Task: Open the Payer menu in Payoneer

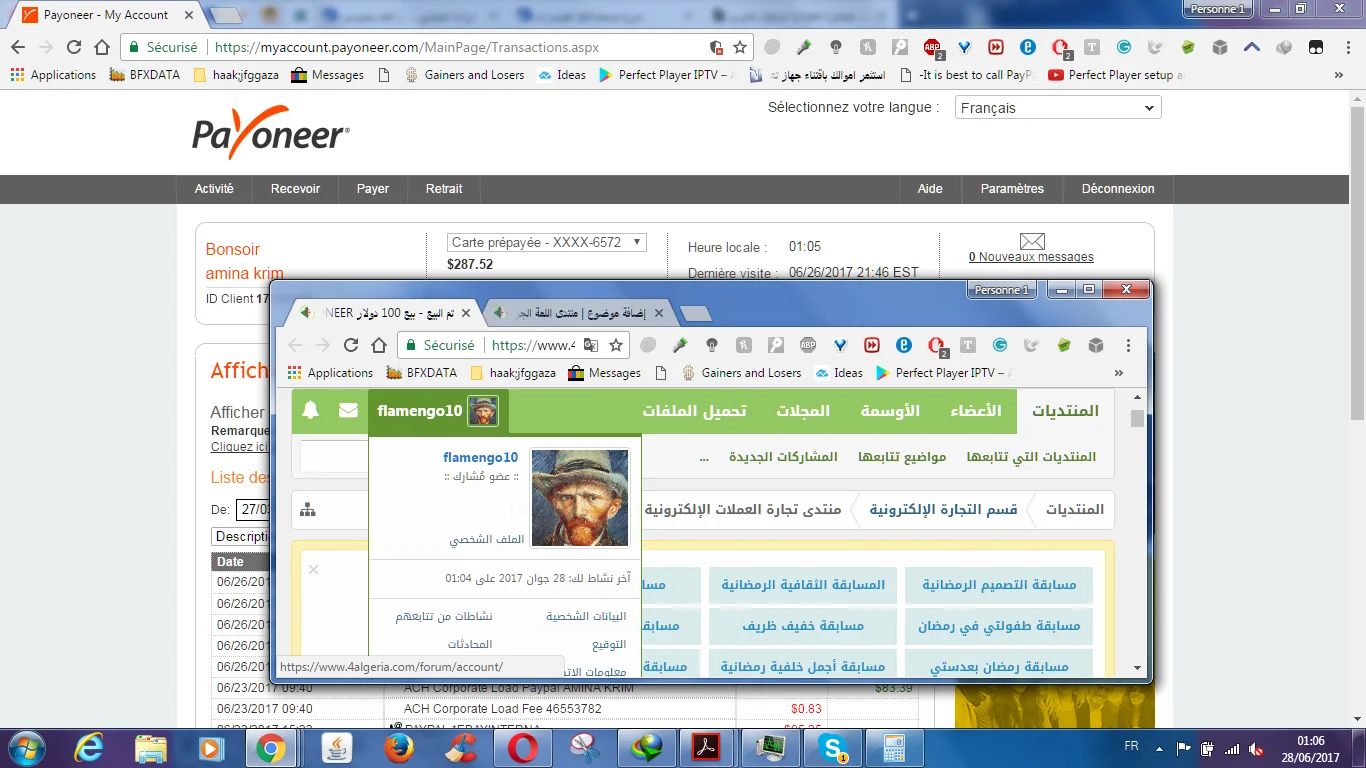Action: (x=373, y=189)
